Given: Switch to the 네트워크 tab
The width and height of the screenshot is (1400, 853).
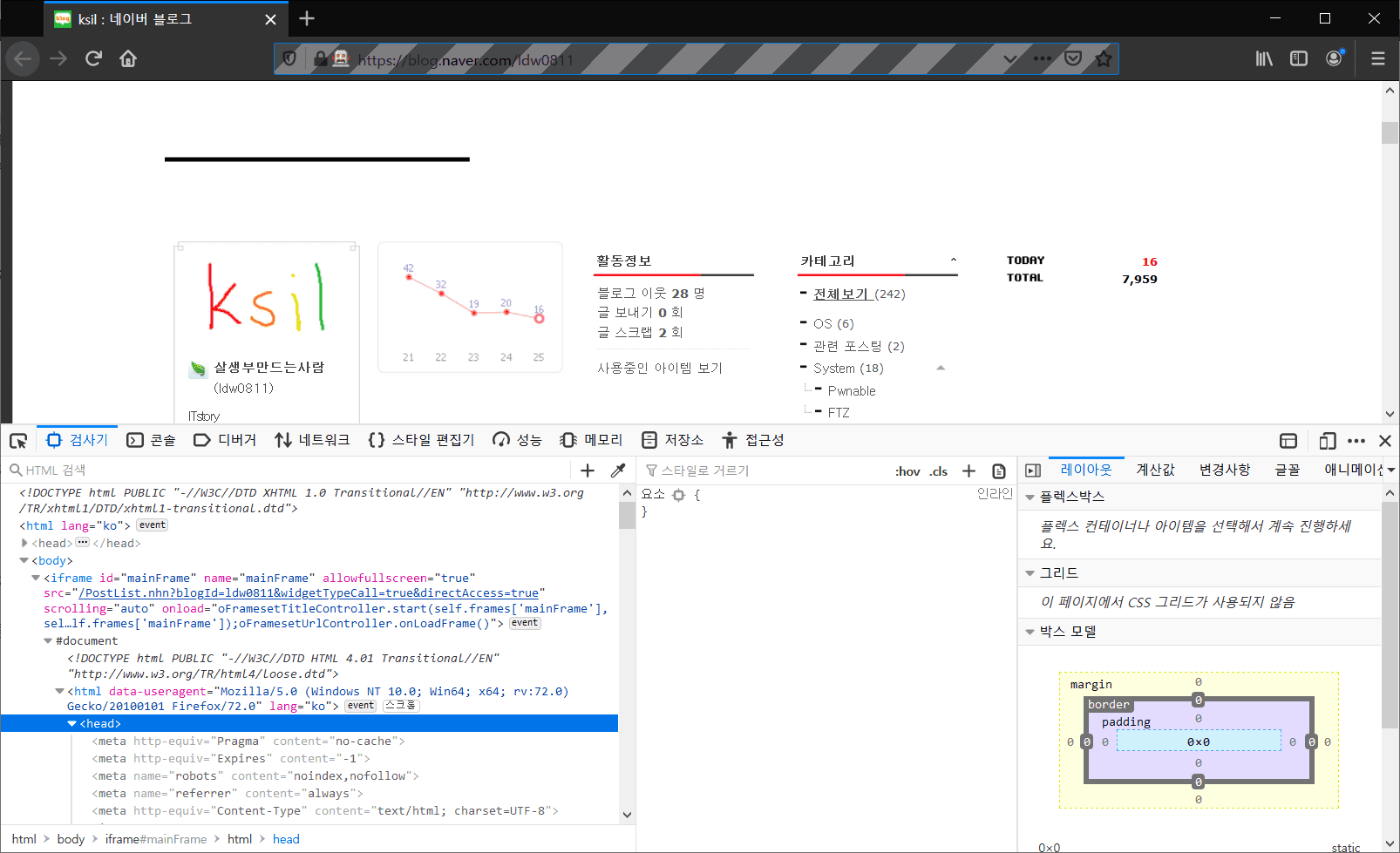Looking at the screenshot, I should coord(312,441).
